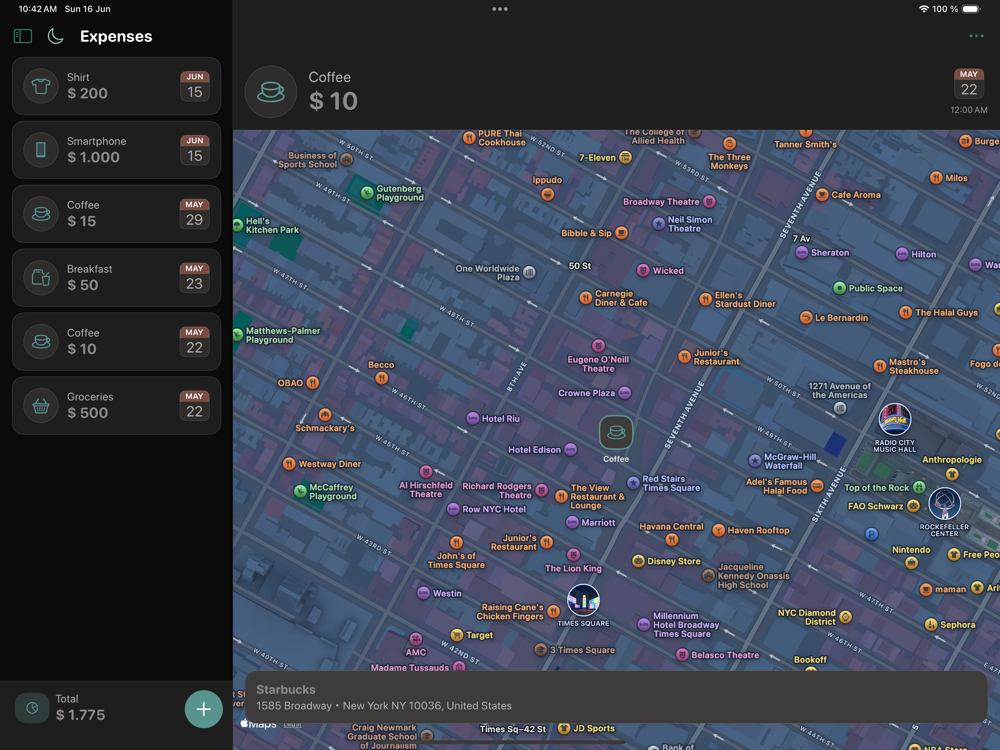Select the Shirt $ 200 expense

click(x=116, y=86)
